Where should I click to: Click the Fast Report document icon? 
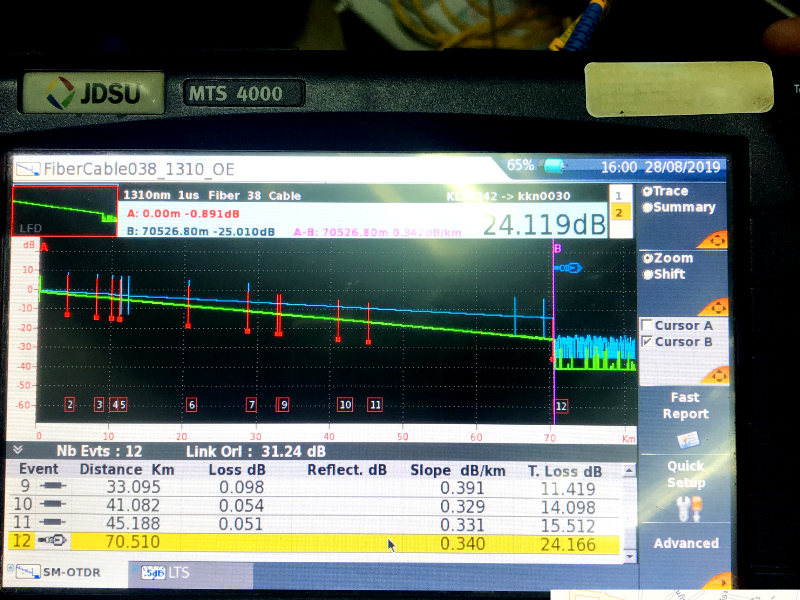coord(688,440)
